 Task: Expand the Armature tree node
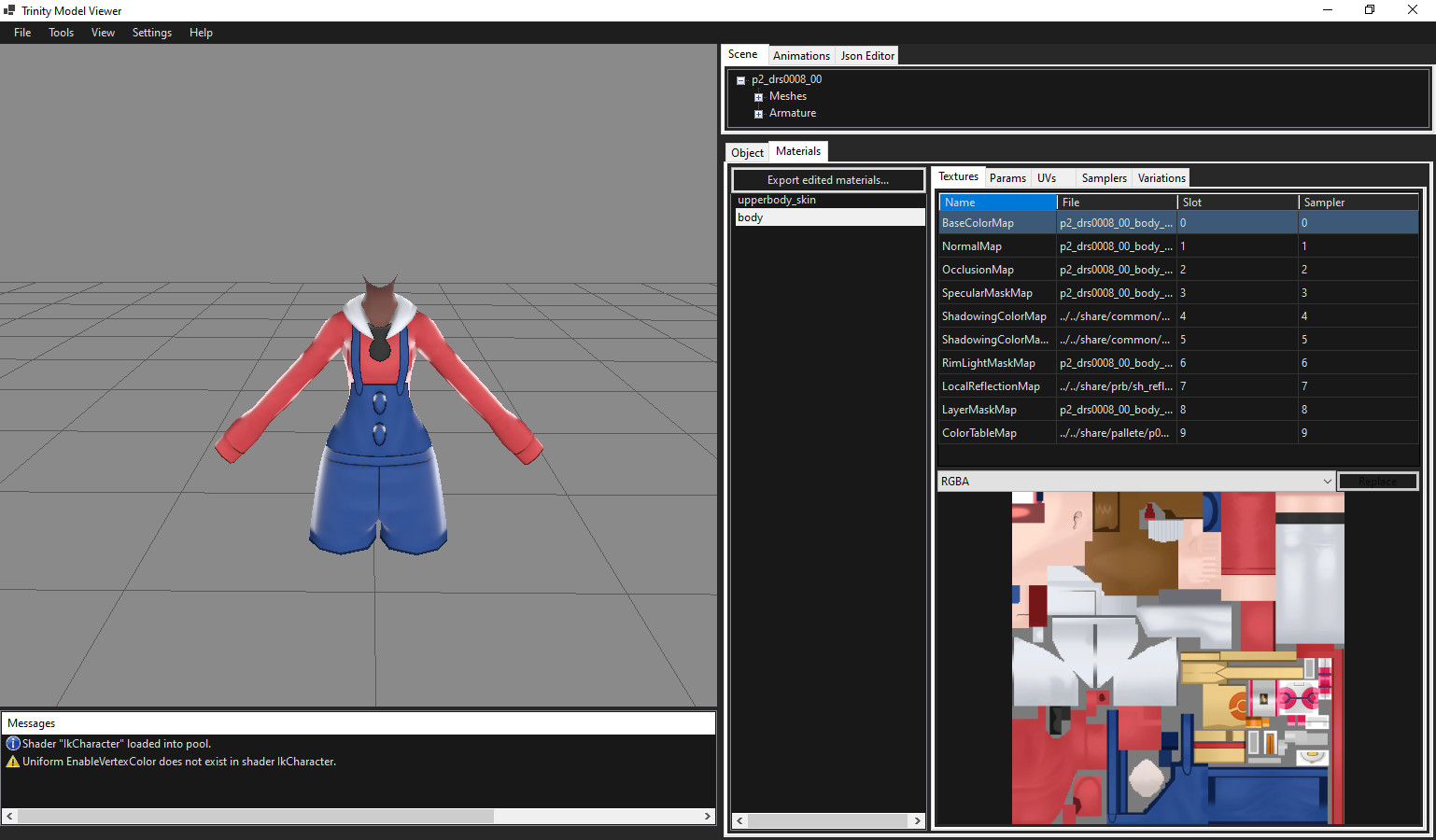758,114
